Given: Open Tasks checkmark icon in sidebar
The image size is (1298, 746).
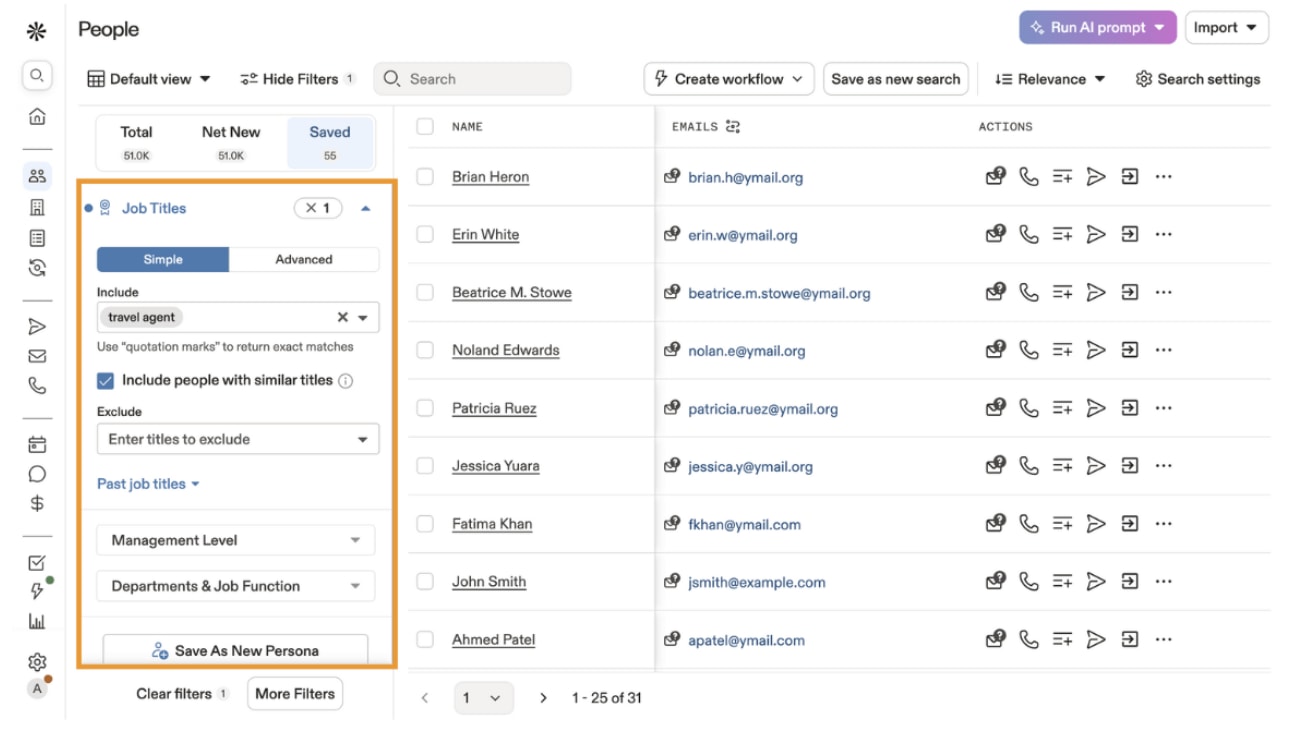Looking at the screenshot, I should click(x=37, y=563).
